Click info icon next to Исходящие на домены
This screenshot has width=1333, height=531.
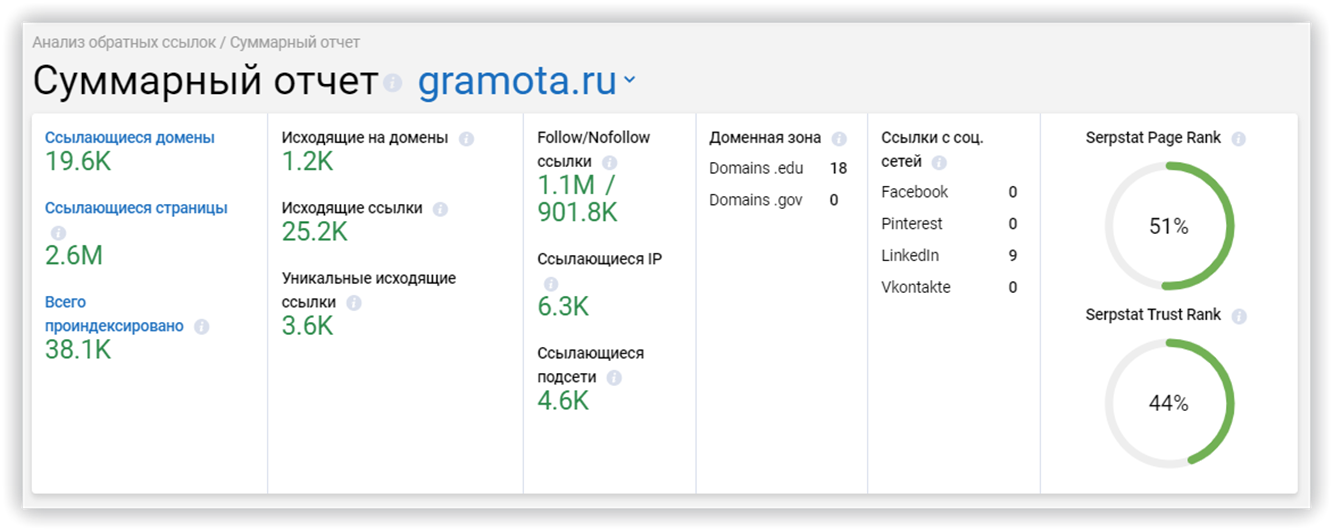click(x=466, y=139)
